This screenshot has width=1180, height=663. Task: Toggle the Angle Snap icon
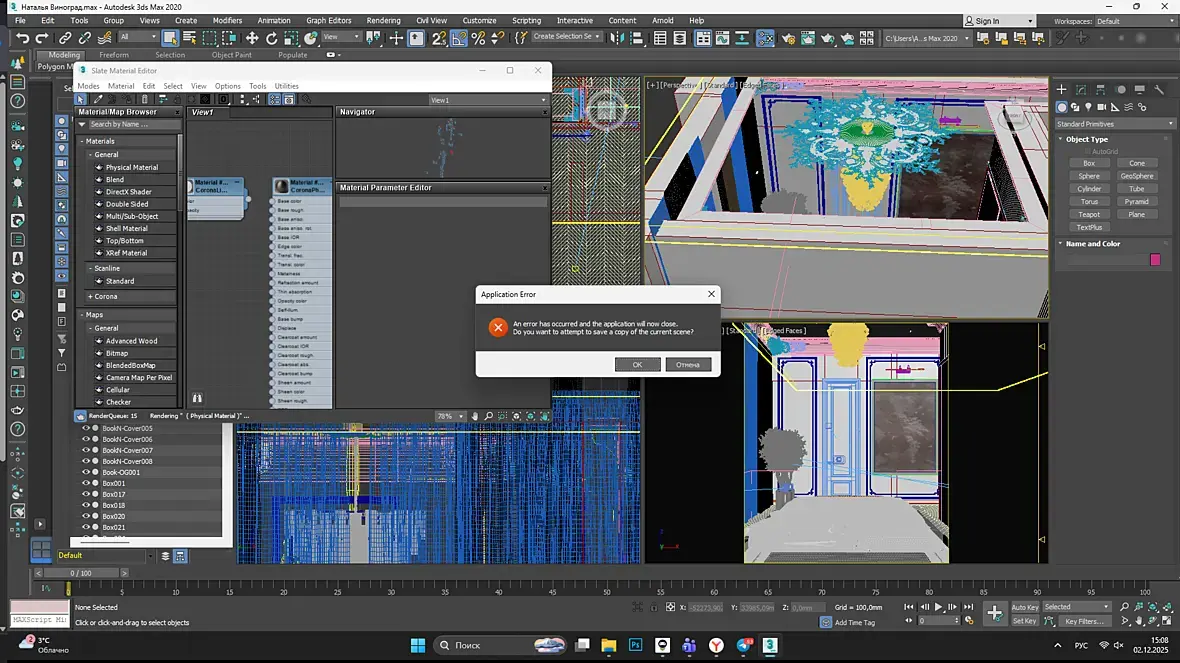coord(459,38)
